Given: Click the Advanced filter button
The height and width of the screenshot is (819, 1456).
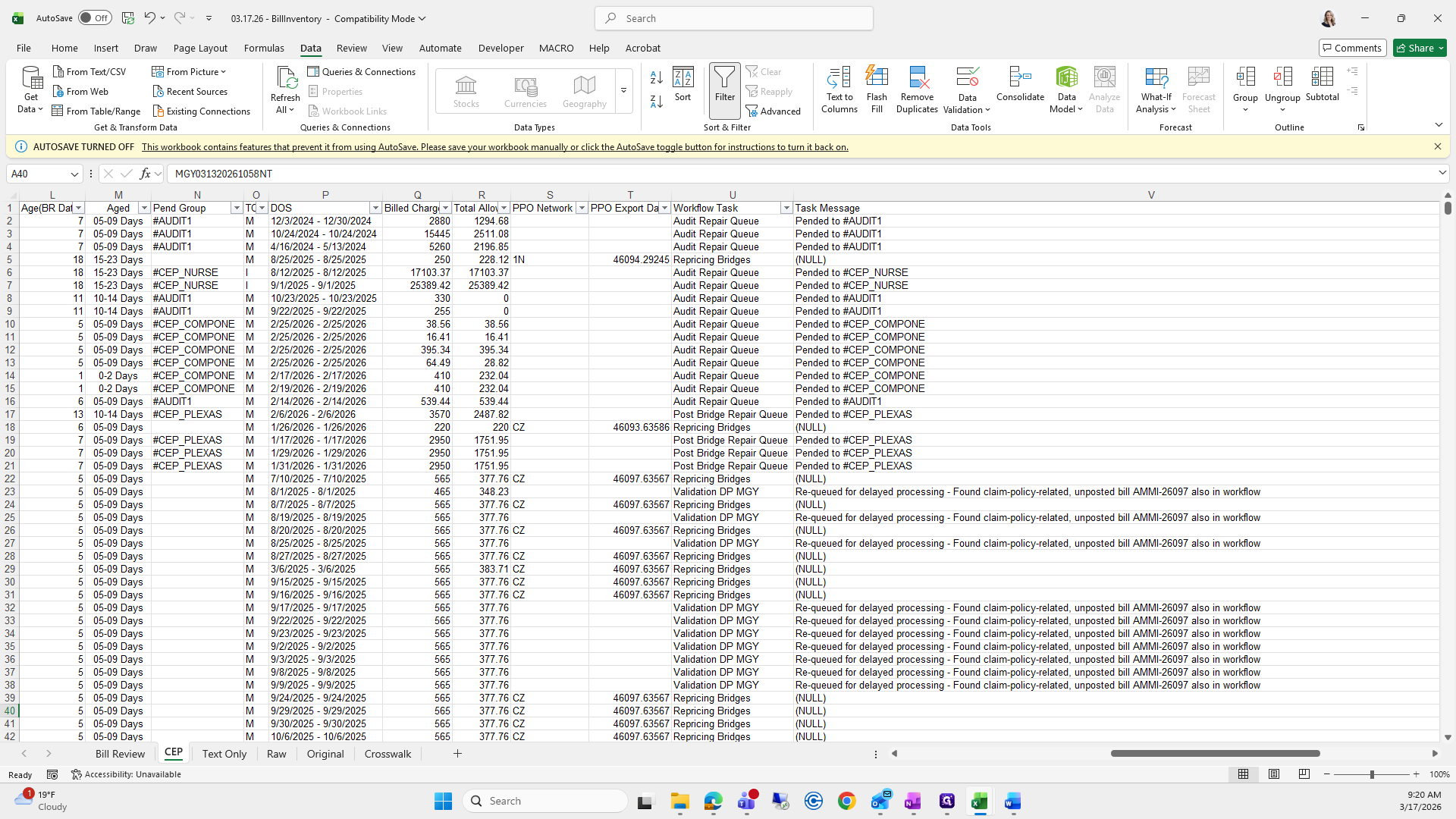Looking at the screenshot, I should click(x=773, y=111).
